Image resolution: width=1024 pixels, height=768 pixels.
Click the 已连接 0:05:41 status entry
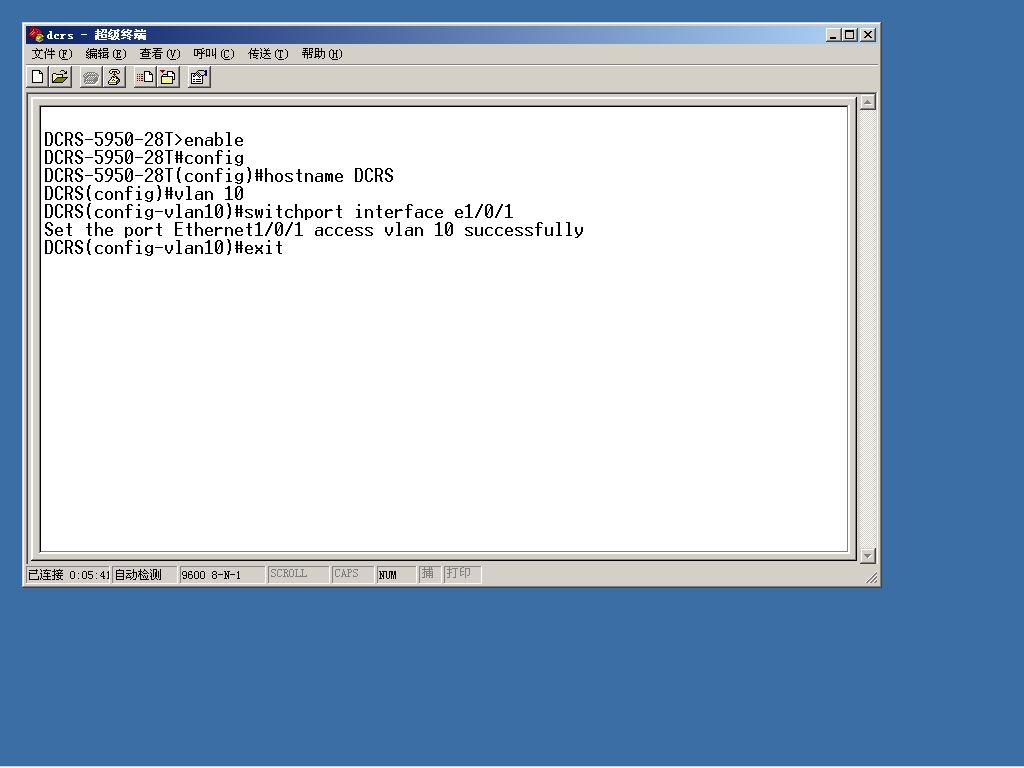point(68,575)
